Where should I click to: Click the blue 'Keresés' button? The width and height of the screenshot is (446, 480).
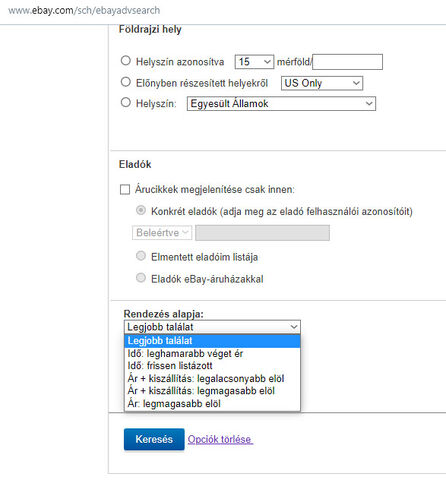(x=154, y=439)
